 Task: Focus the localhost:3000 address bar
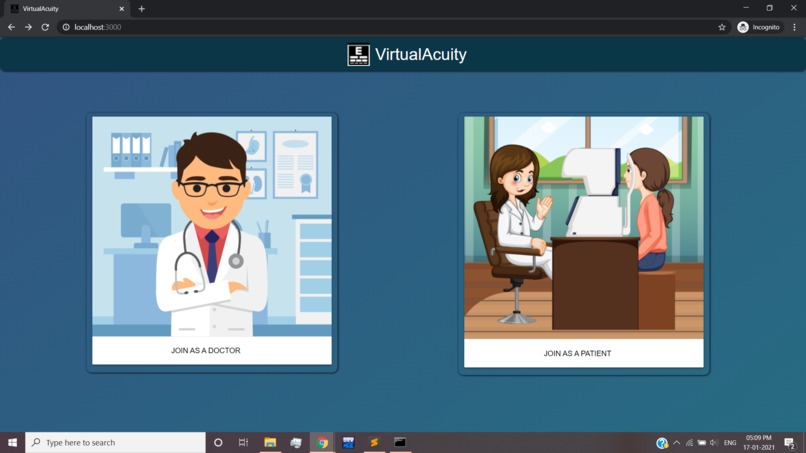point(393,27)
